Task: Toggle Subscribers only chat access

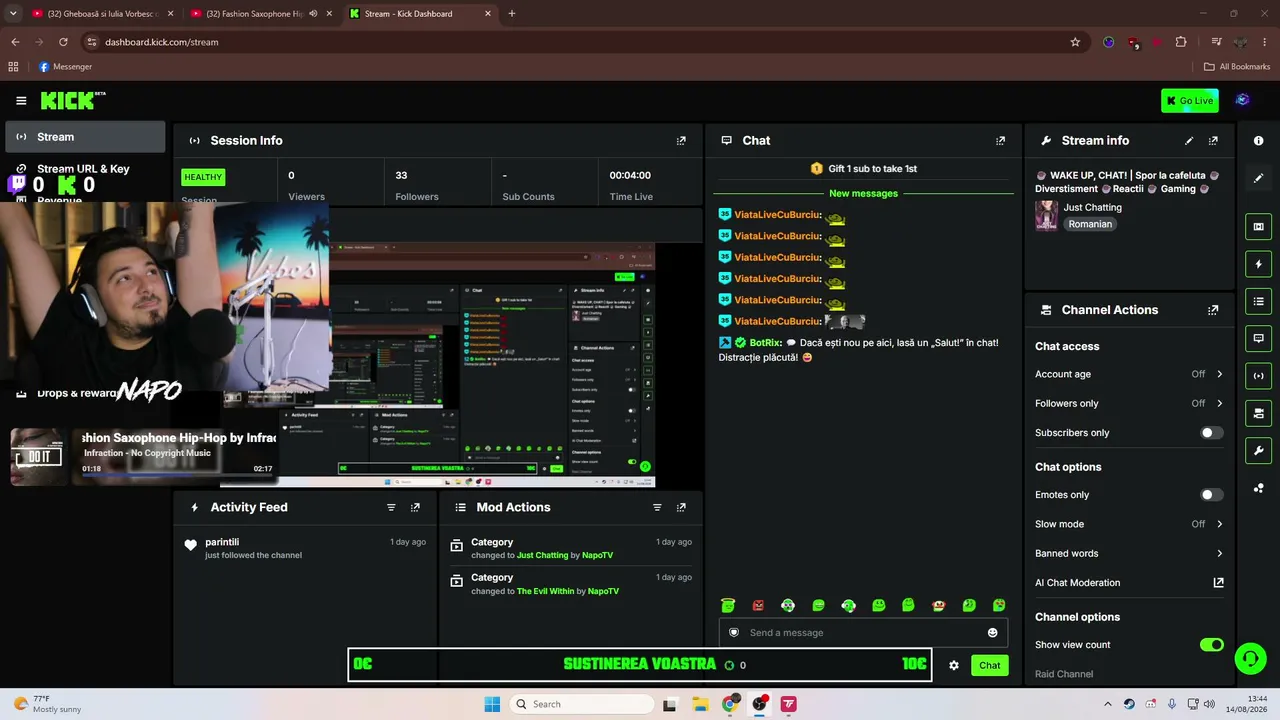Action: [1211, 433]
